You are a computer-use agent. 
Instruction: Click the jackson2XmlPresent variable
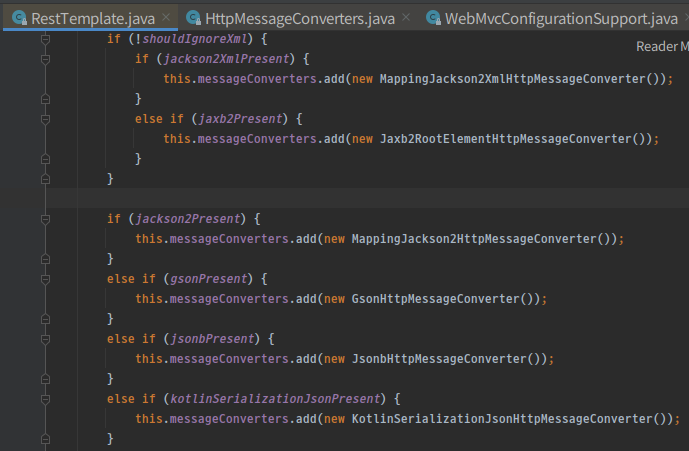pyautogui.click(x=226, y=59)
